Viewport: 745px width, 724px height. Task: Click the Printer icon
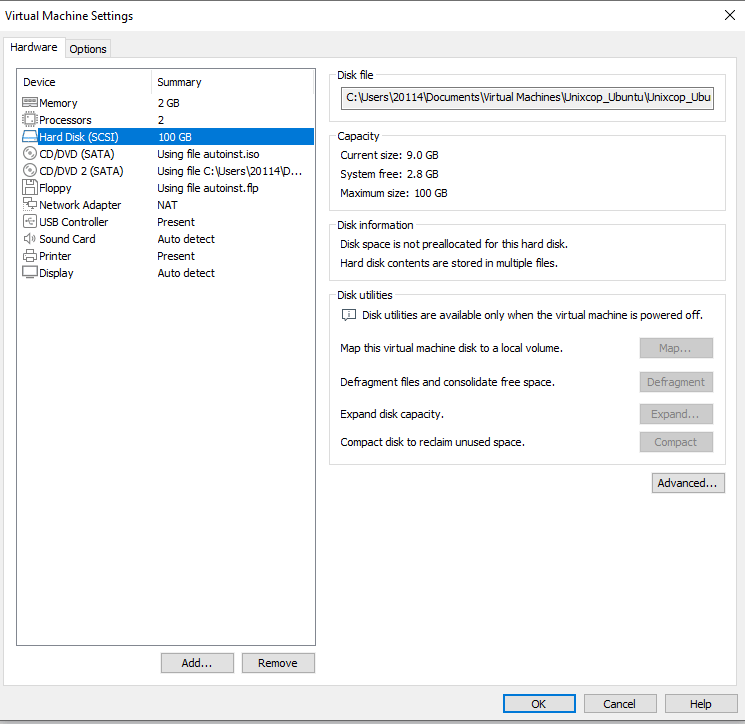29,256
